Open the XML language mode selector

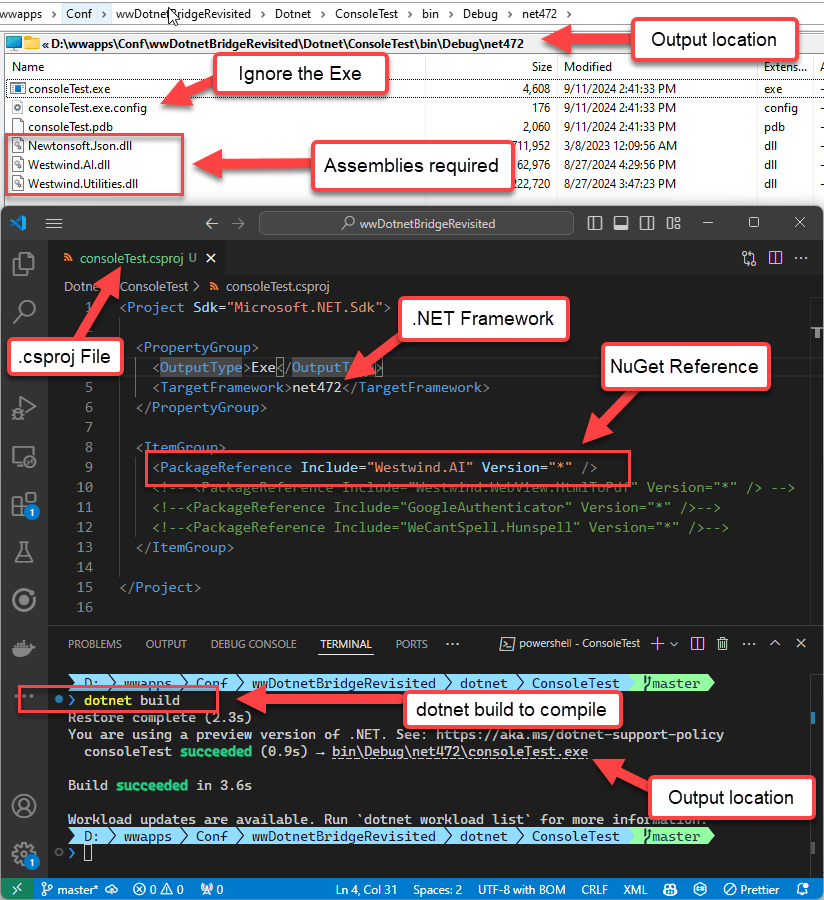(x=635, y=889)
